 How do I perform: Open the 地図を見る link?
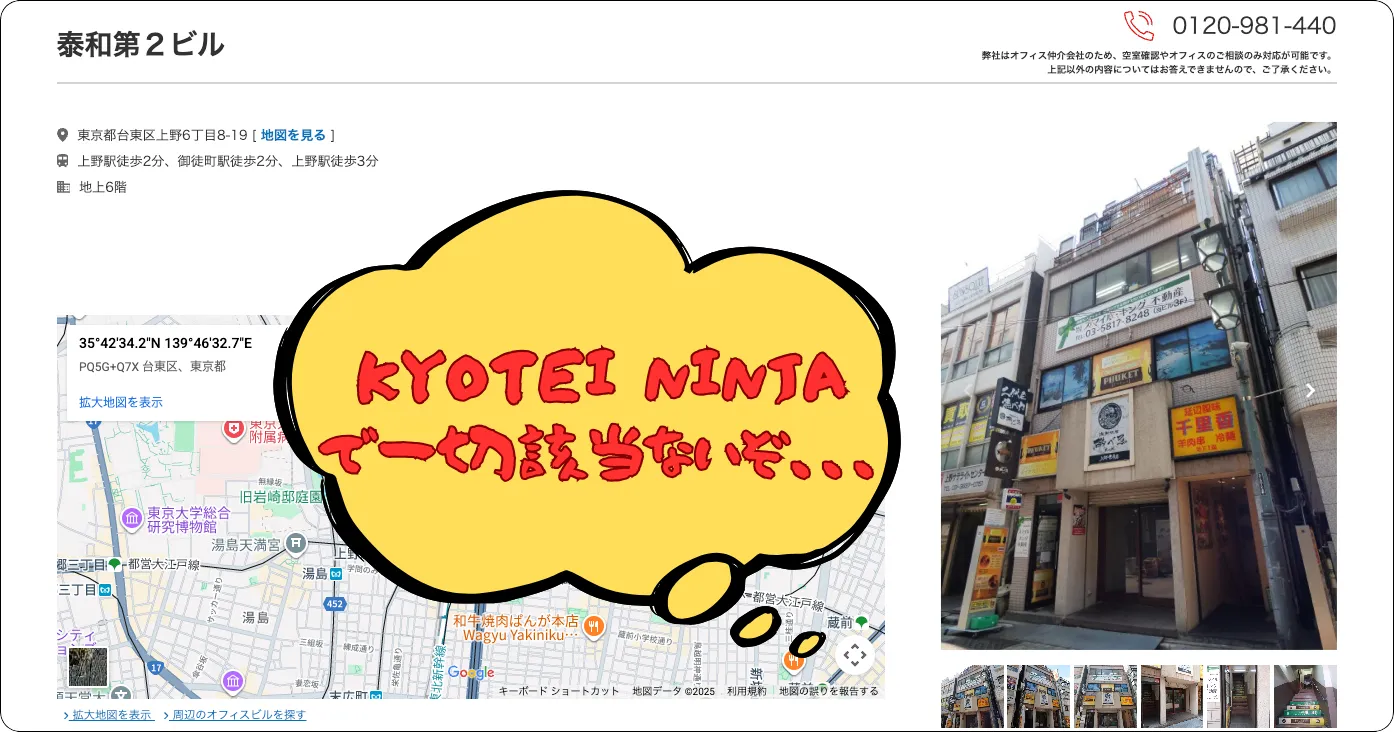click(293, 134)
